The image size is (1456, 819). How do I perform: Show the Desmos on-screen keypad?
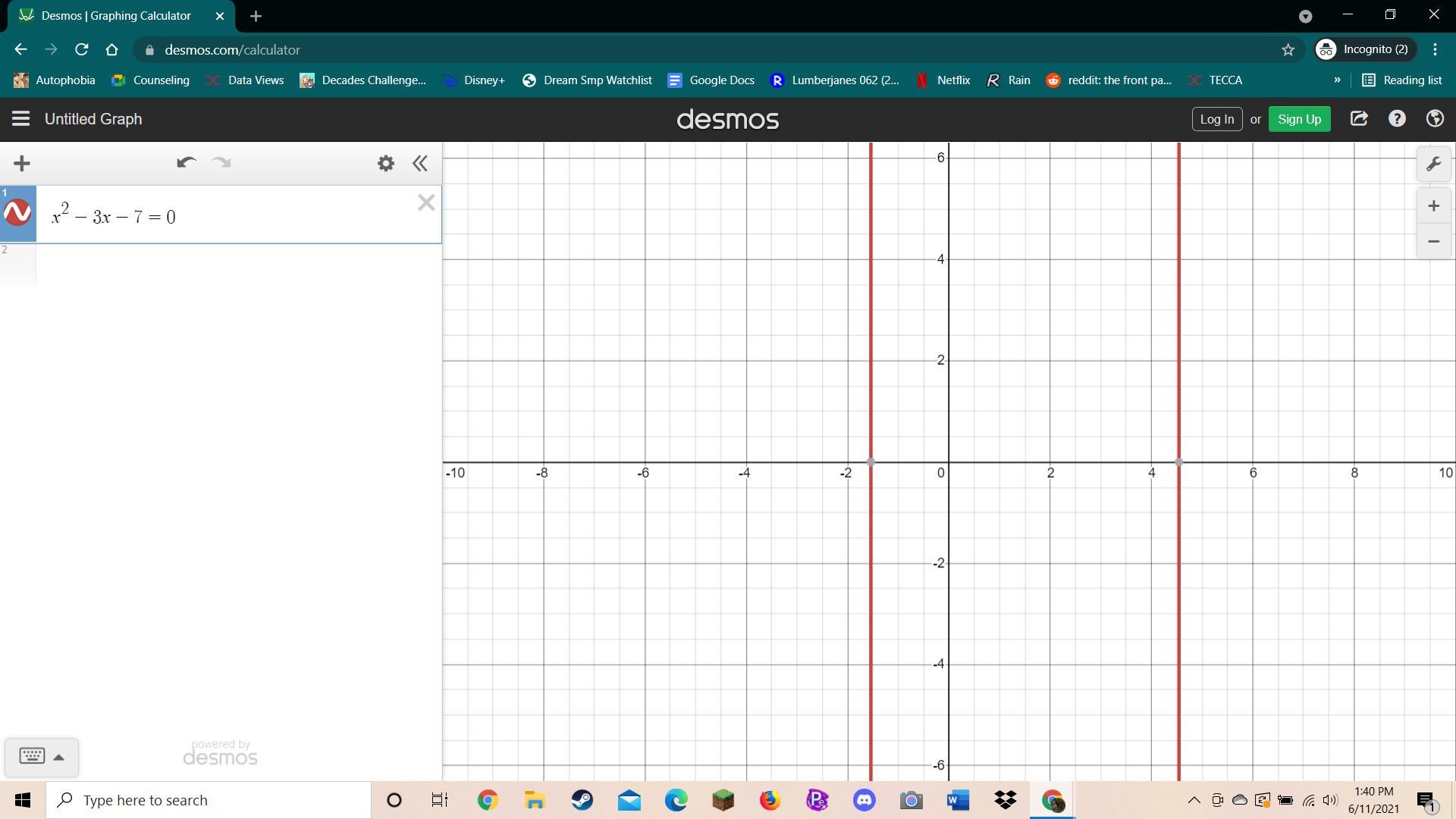pyautogui.click(x=32, y=756)
